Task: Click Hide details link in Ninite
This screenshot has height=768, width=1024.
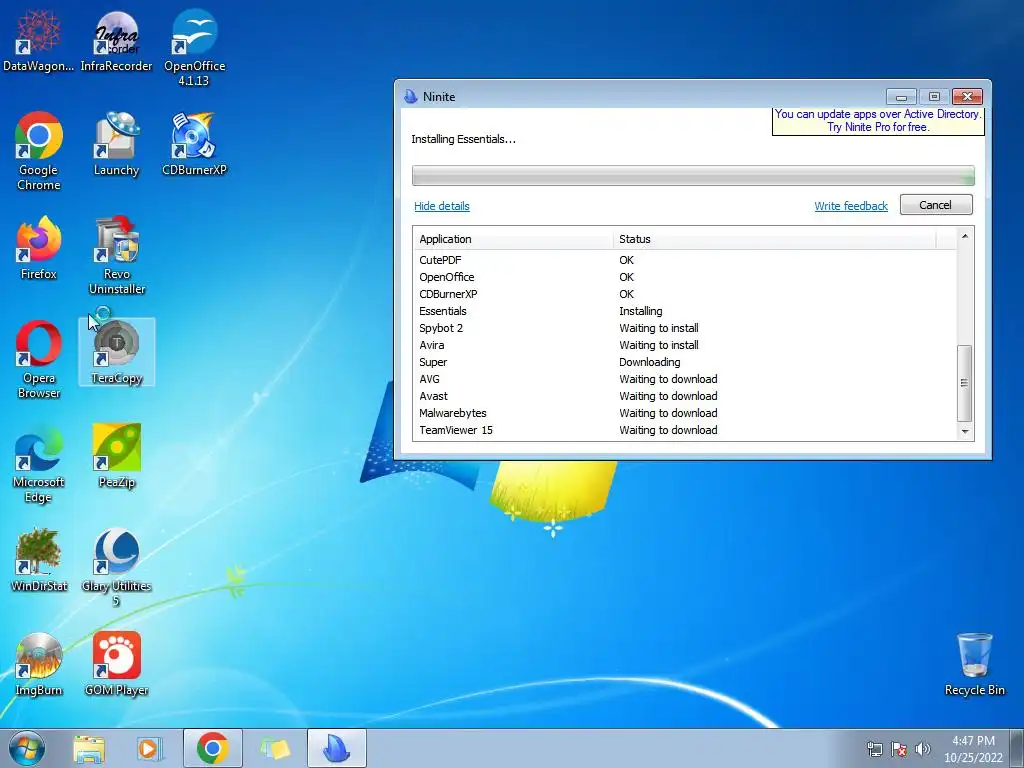Action: [x=441, y=206]
